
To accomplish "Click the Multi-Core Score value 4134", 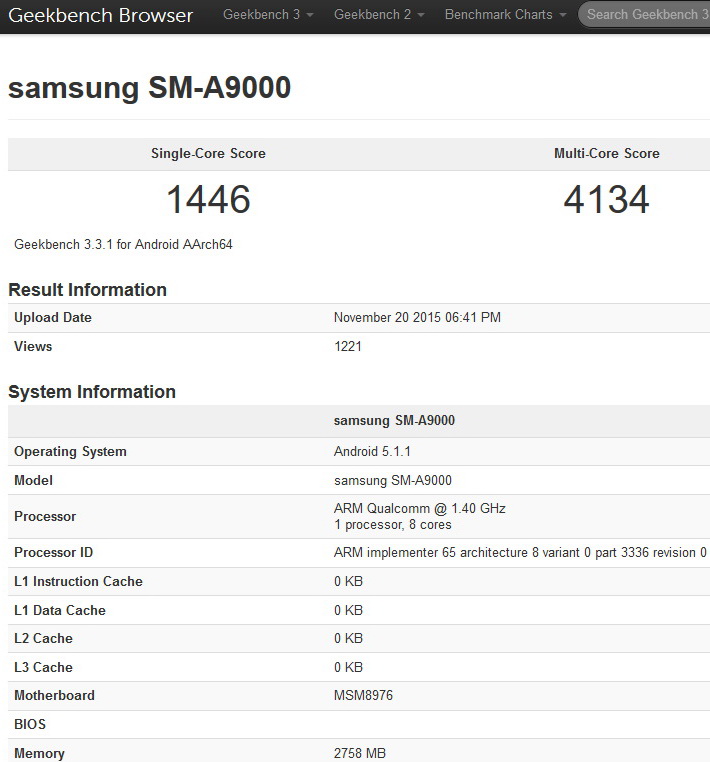I will [606, 199].
